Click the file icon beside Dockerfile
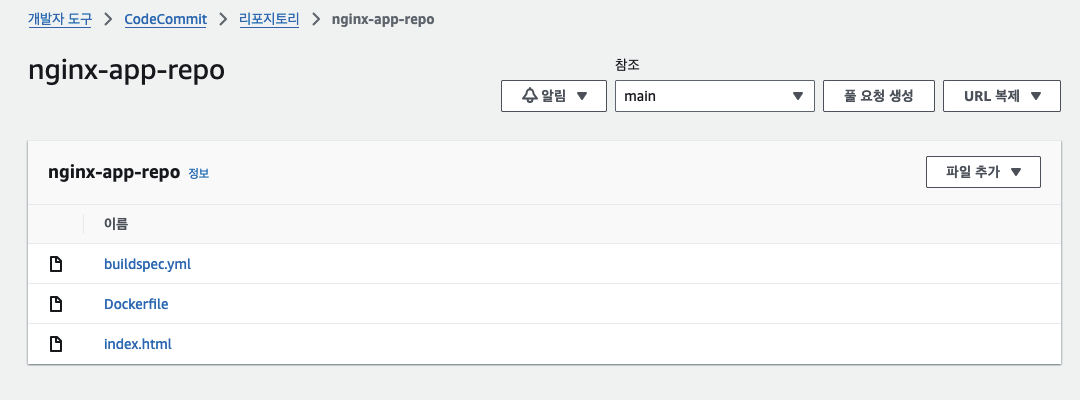This screenshot has width=1080, height=400. [56, 304]
